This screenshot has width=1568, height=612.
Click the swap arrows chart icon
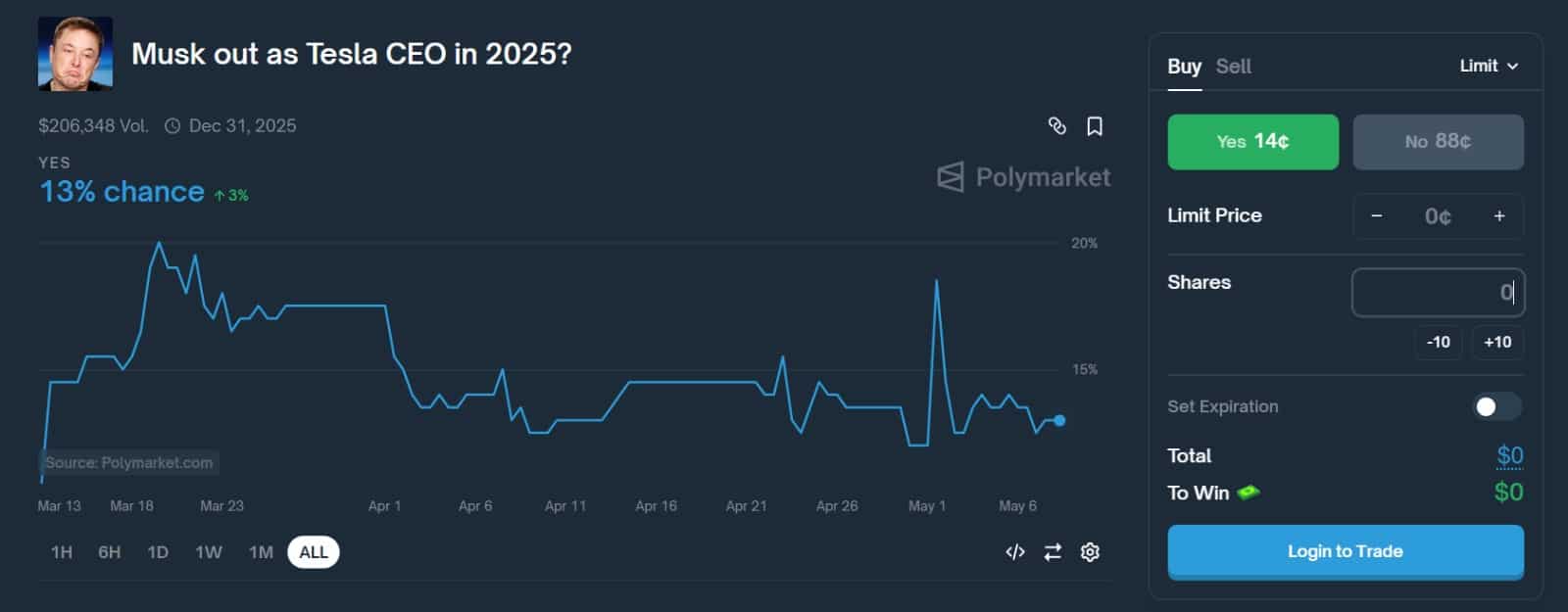coord(1053,552)
